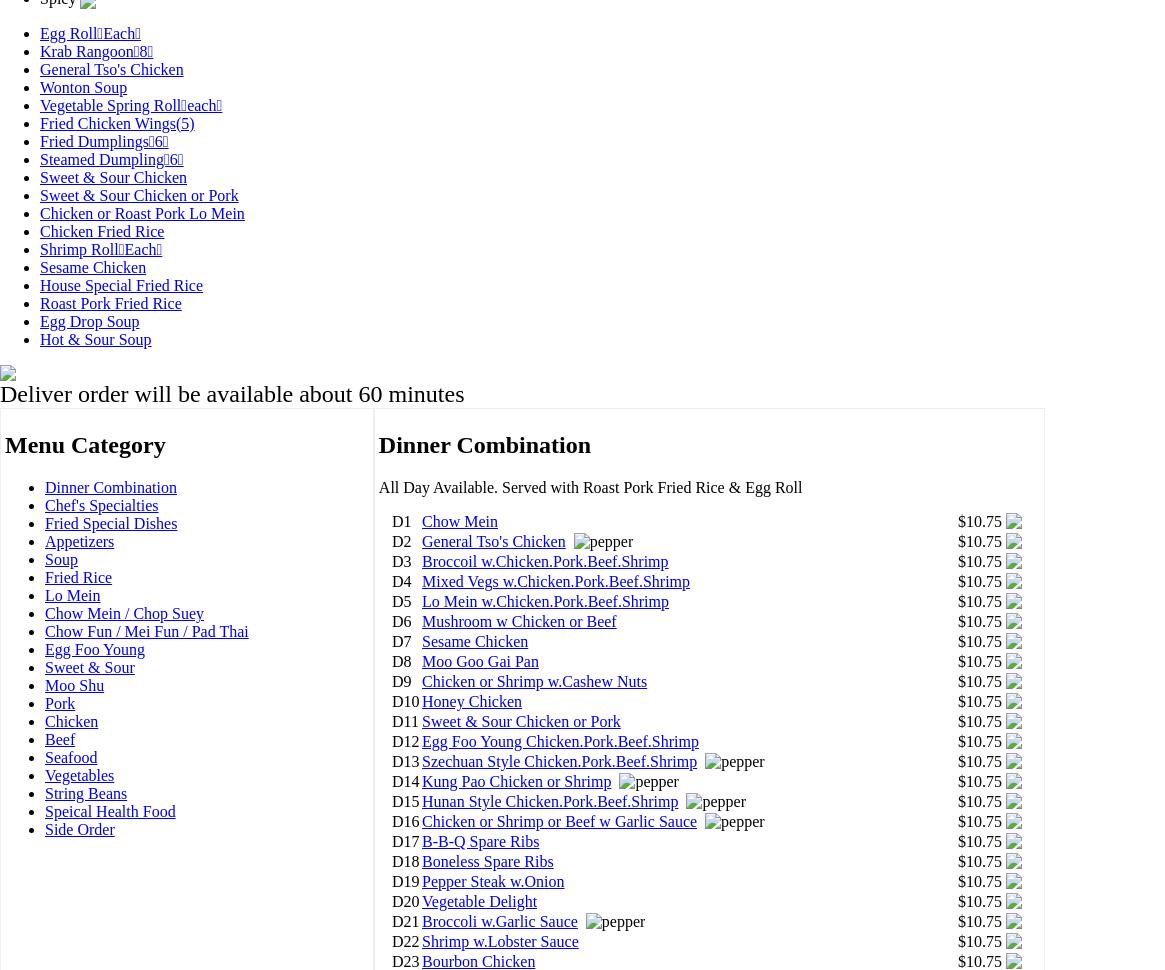
Task: Click the pepper icon next to General Tso's Chicken D2
Action: (603, 542)
